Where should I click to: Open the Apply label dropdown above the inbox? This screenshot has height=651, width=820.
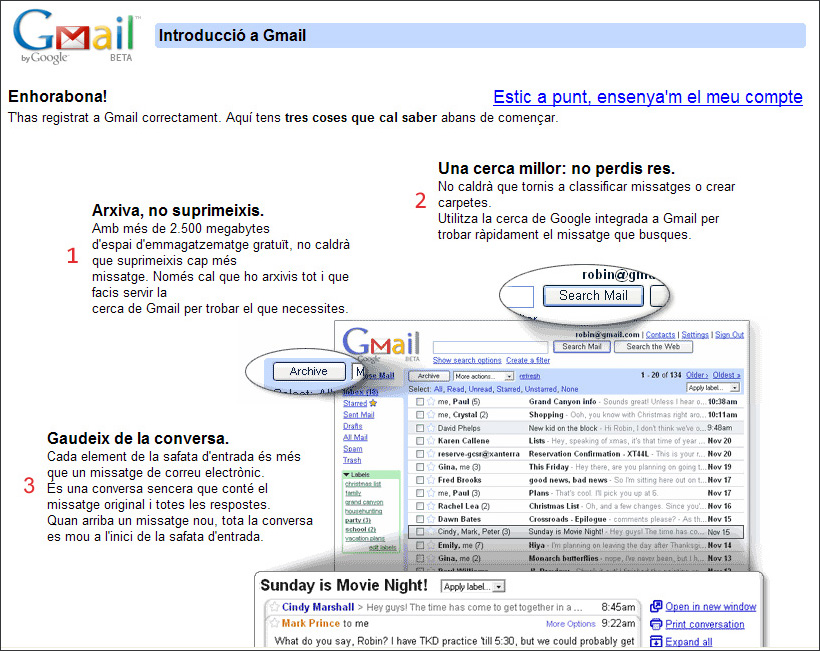712,389
